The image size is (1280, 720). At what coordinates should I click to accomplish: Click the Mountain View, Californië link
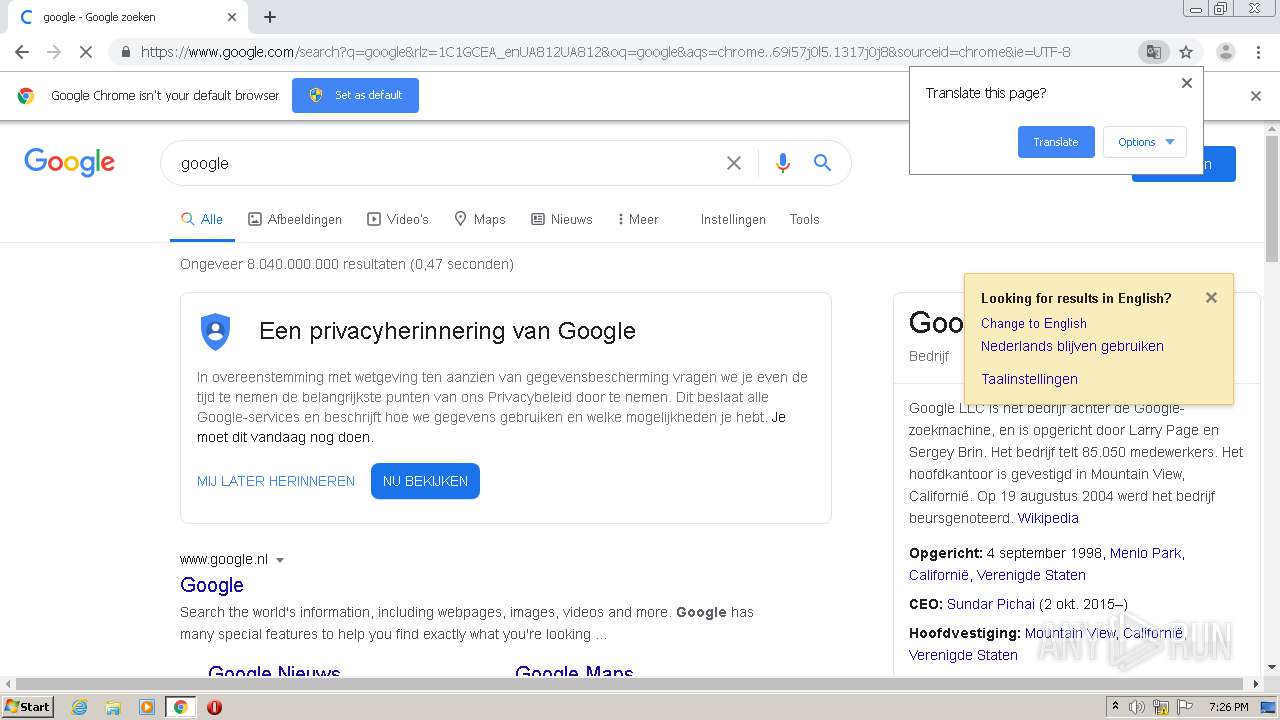coord(1104,633)
